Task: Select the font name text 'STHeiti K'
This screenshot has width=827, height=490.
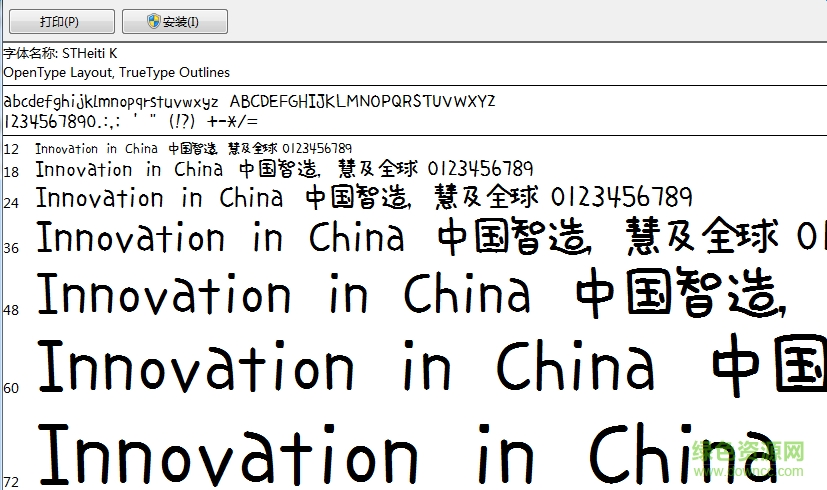Action: pyautogui.click(x=90, y=53)
